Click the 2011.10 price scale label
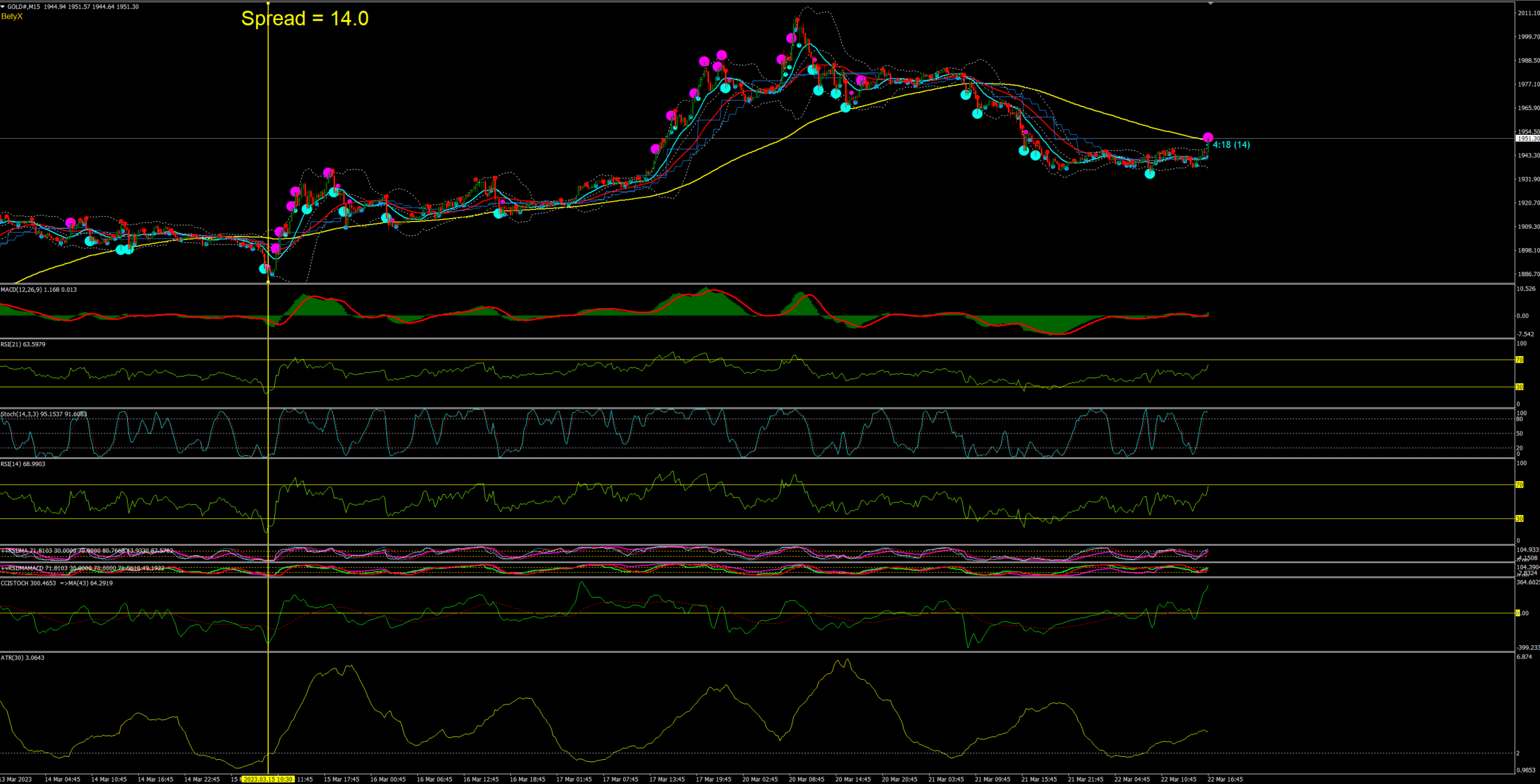 coord(1528,13)
